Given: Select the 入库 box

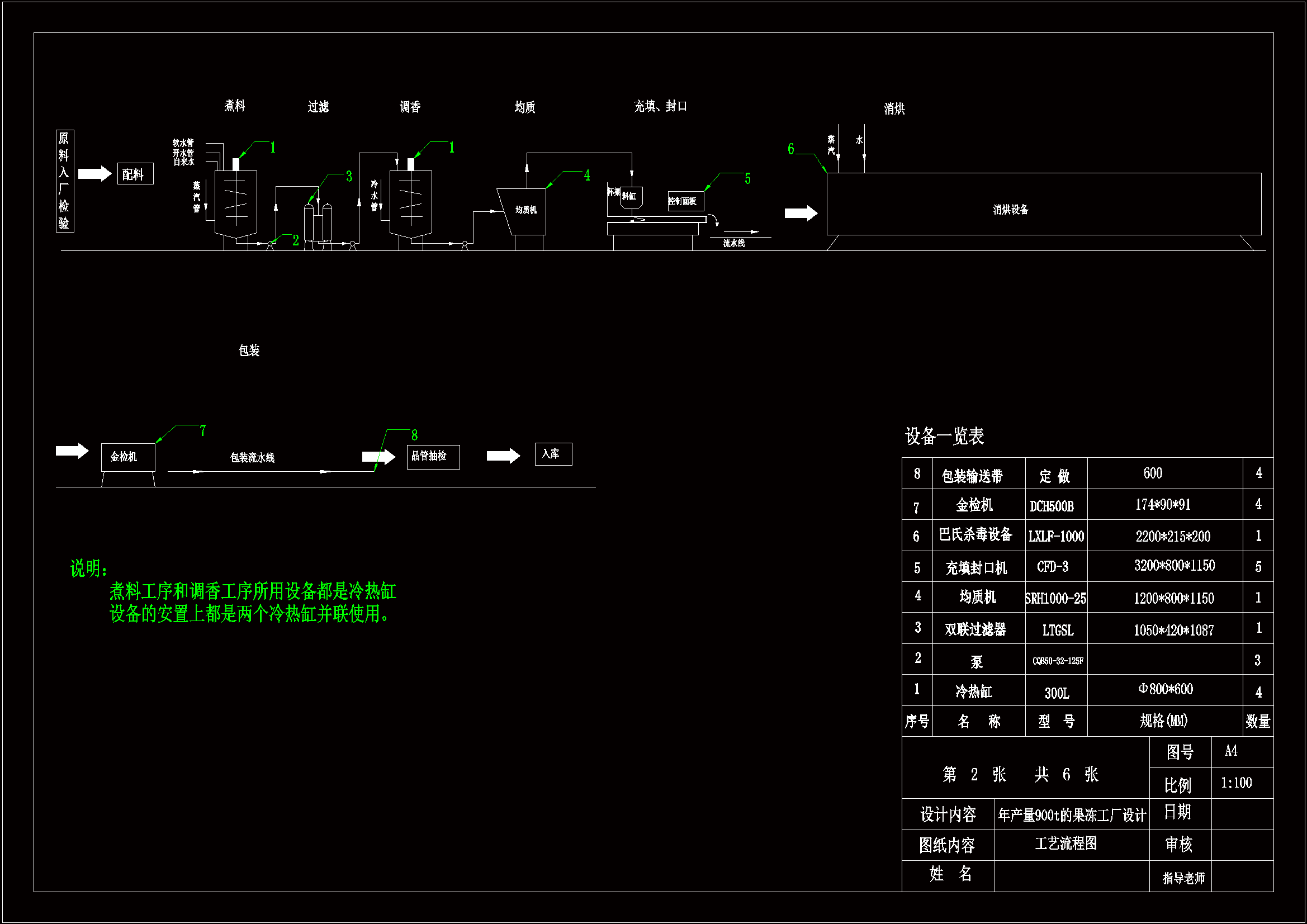Looking at the screenshot, I should (553, 454).
